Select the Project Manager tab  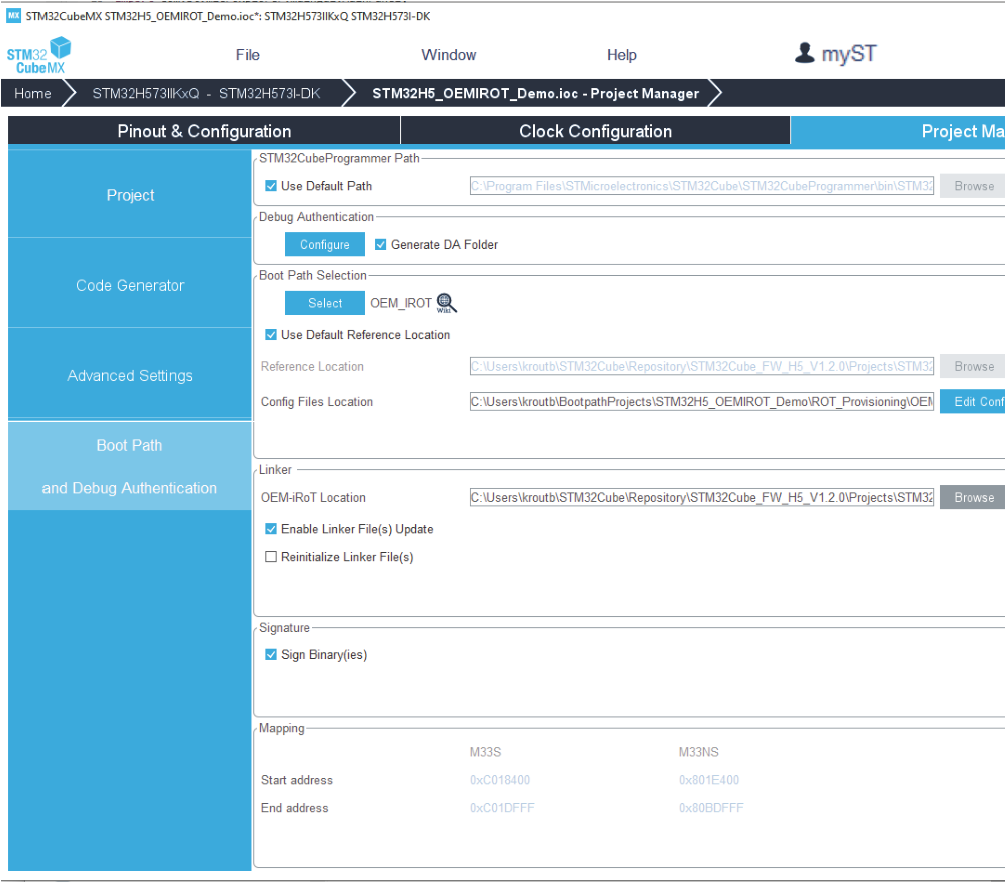(898, 131)
